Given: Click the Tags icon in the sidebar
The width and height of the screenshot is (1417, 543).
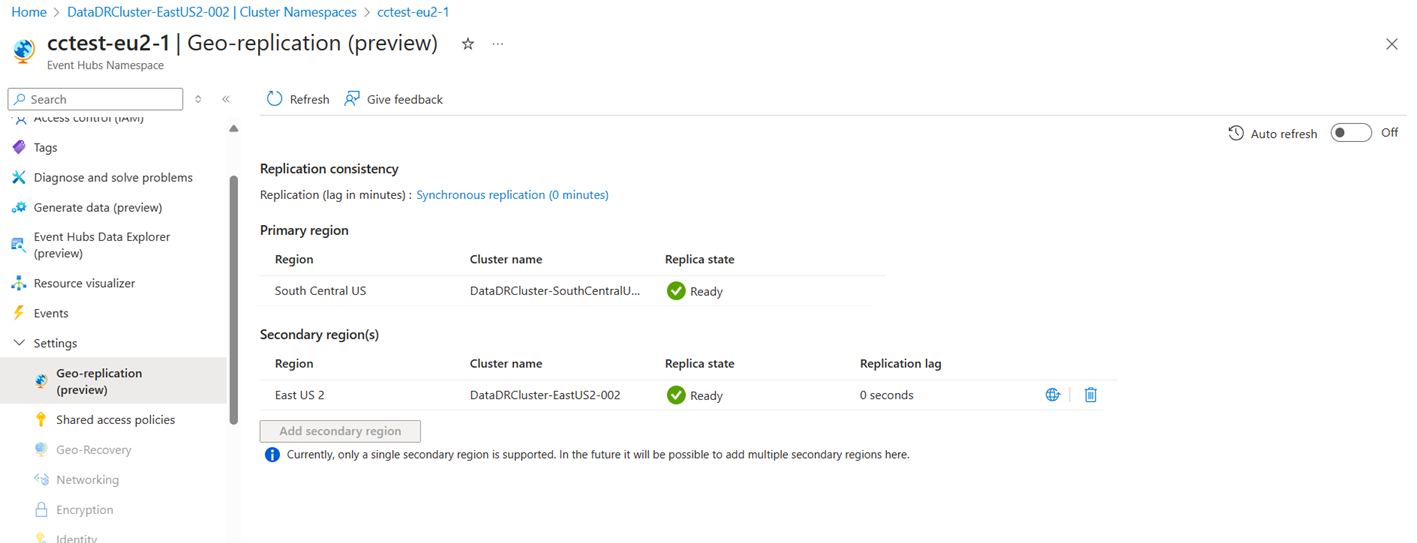Looking at the screenshot, I should click(18, 147).
